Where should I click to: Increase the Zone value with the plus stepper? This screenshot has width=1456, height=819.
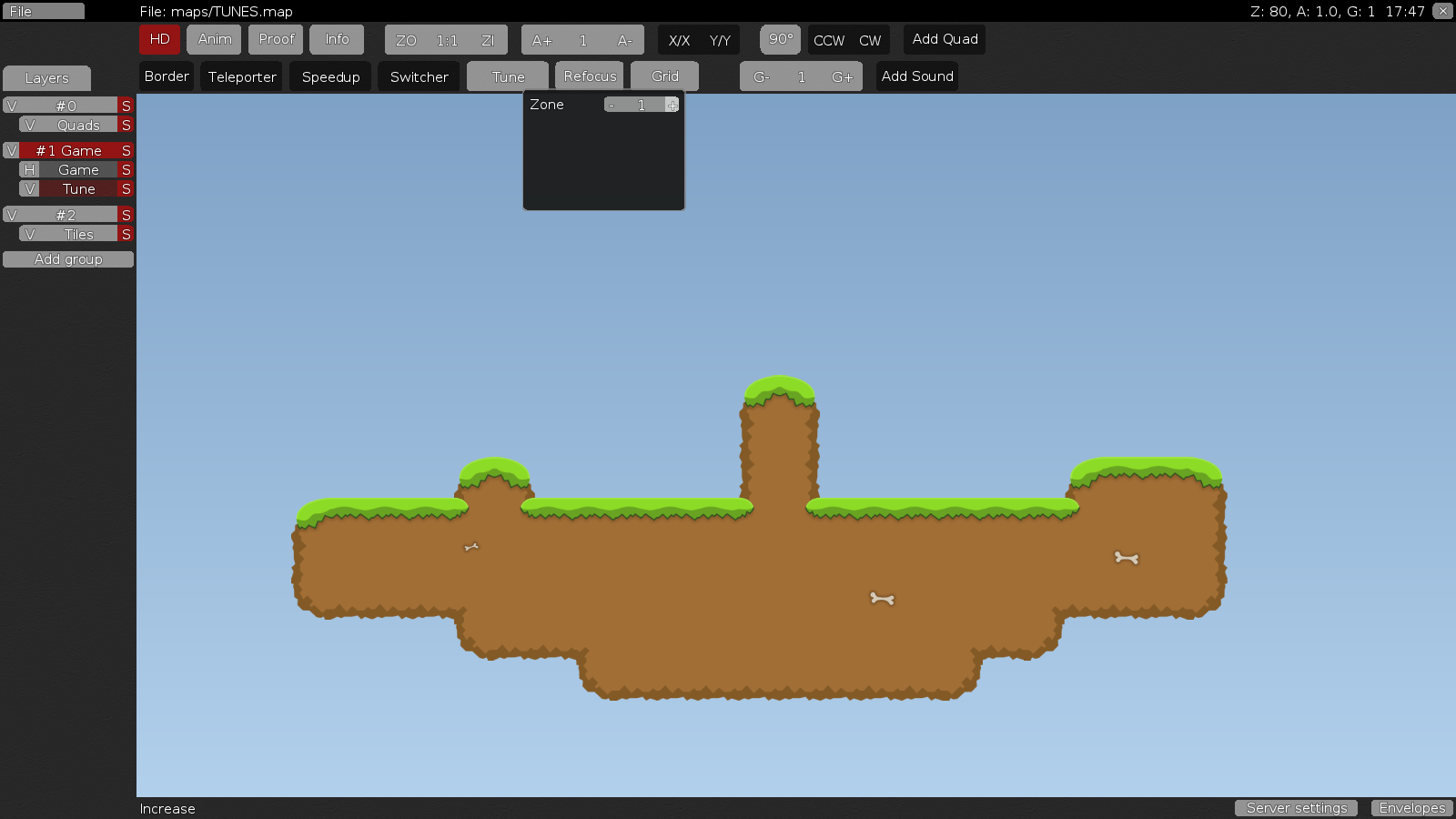coord(672,104)
